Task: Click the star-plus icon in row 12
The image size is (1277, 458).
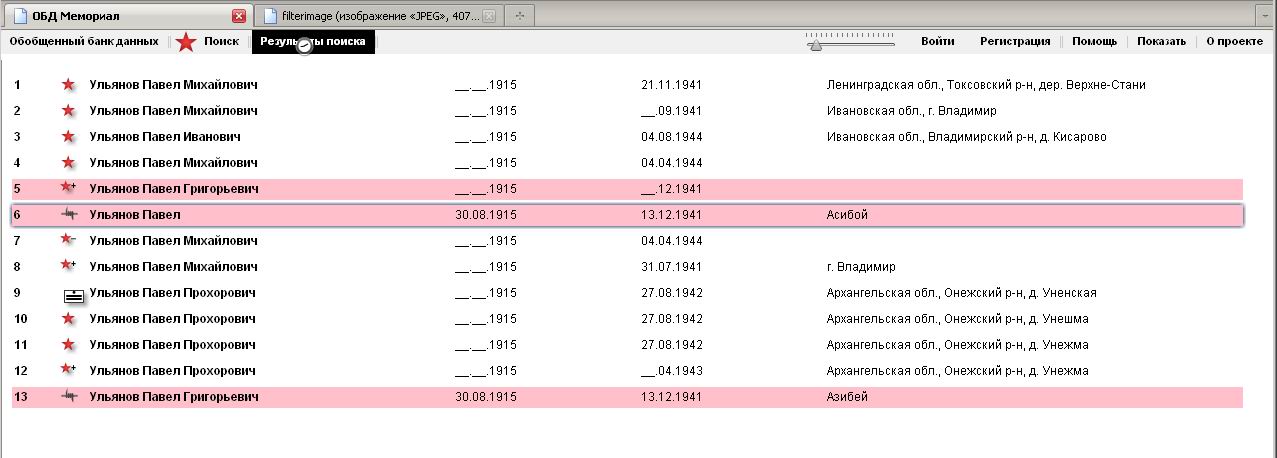Action: click(x=68, y=370)
